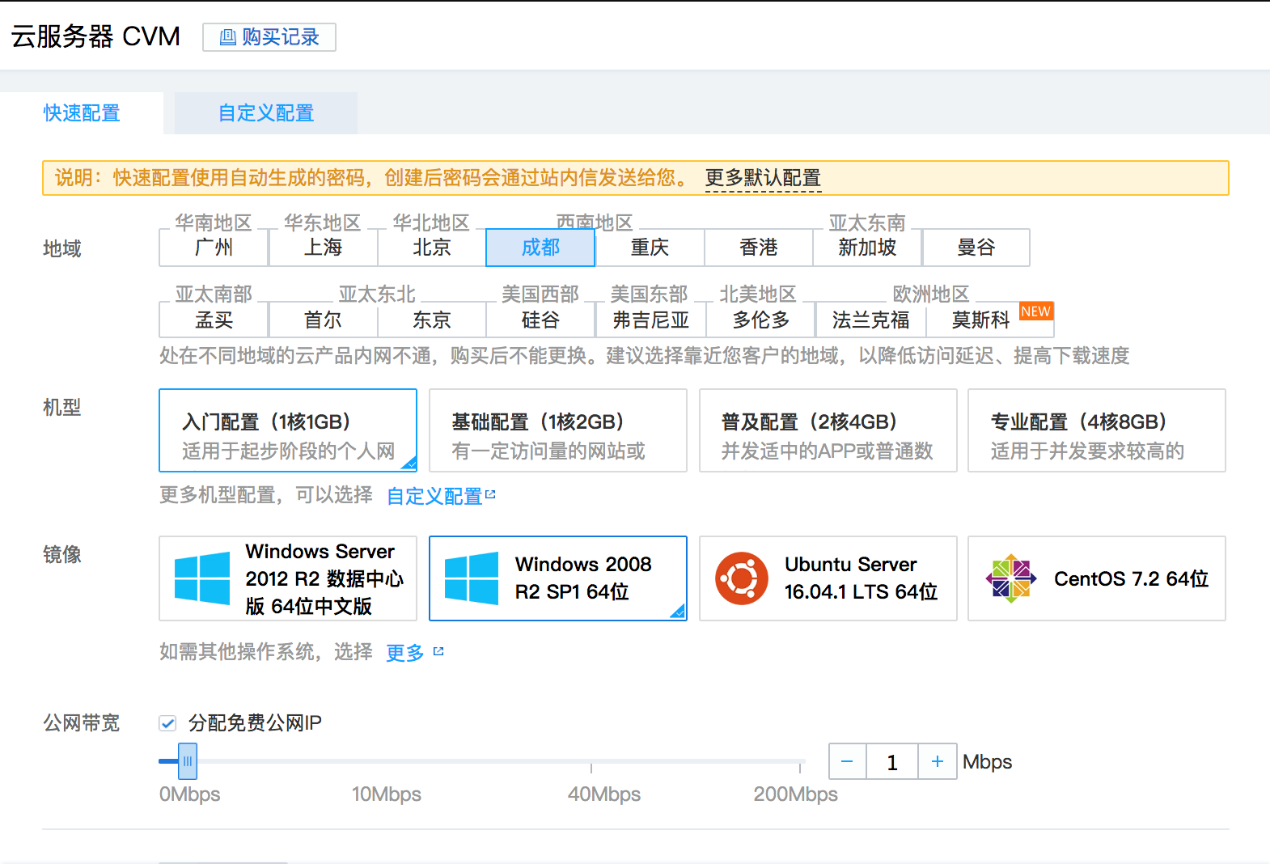Select the 上海 region

(x=323, y=247)
